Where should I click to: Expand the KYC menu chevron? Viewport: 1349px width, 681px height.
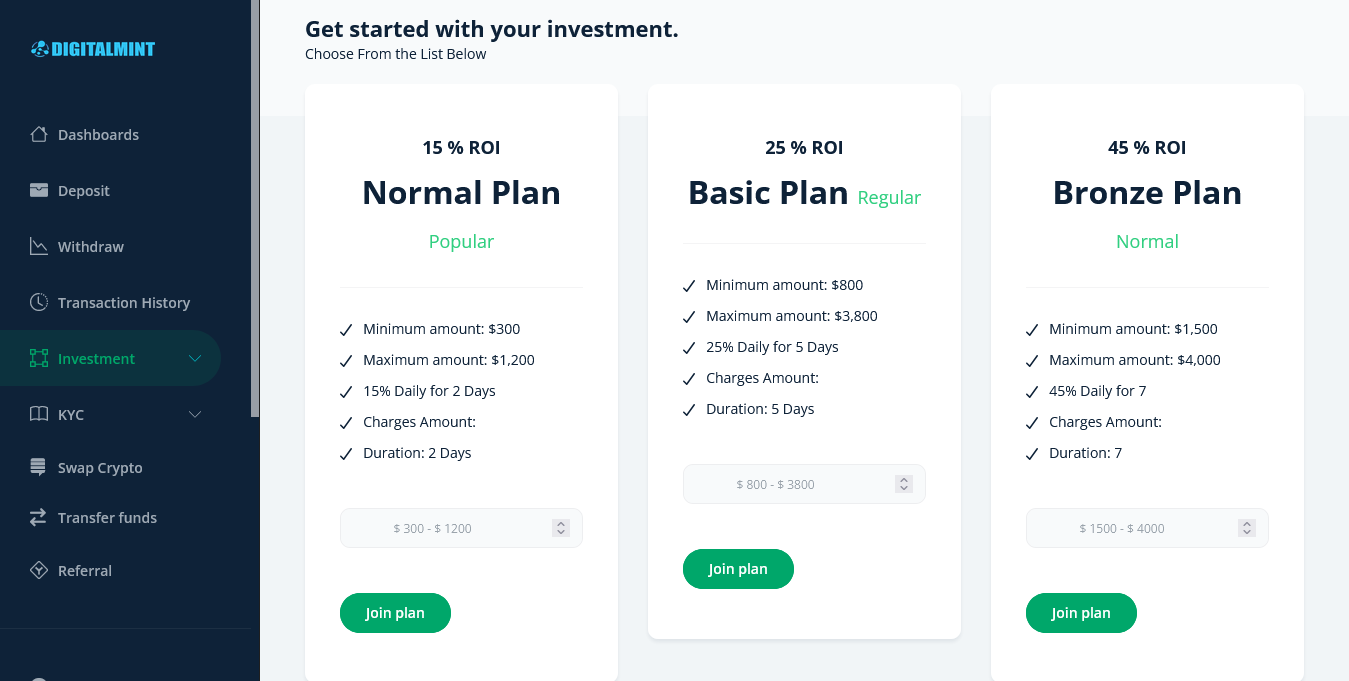pos(195,414)
